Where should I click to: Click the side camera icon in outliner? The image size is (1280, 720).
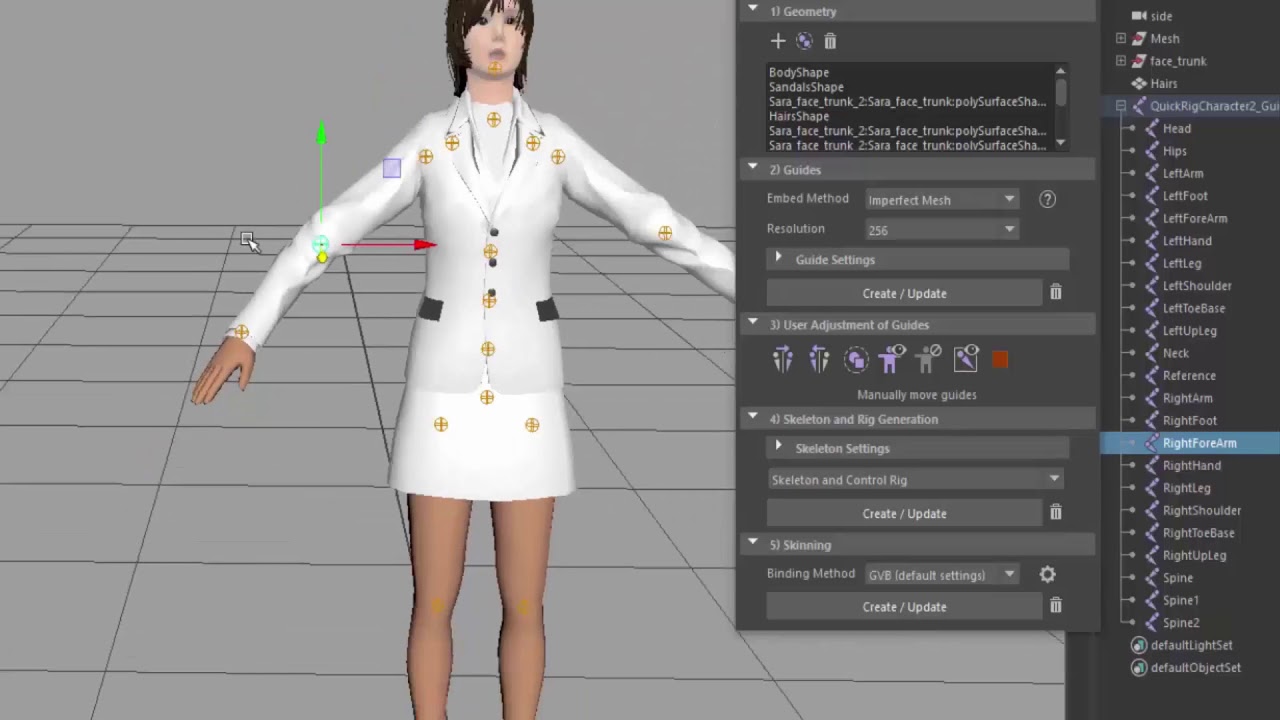(x=1139, y=16)
